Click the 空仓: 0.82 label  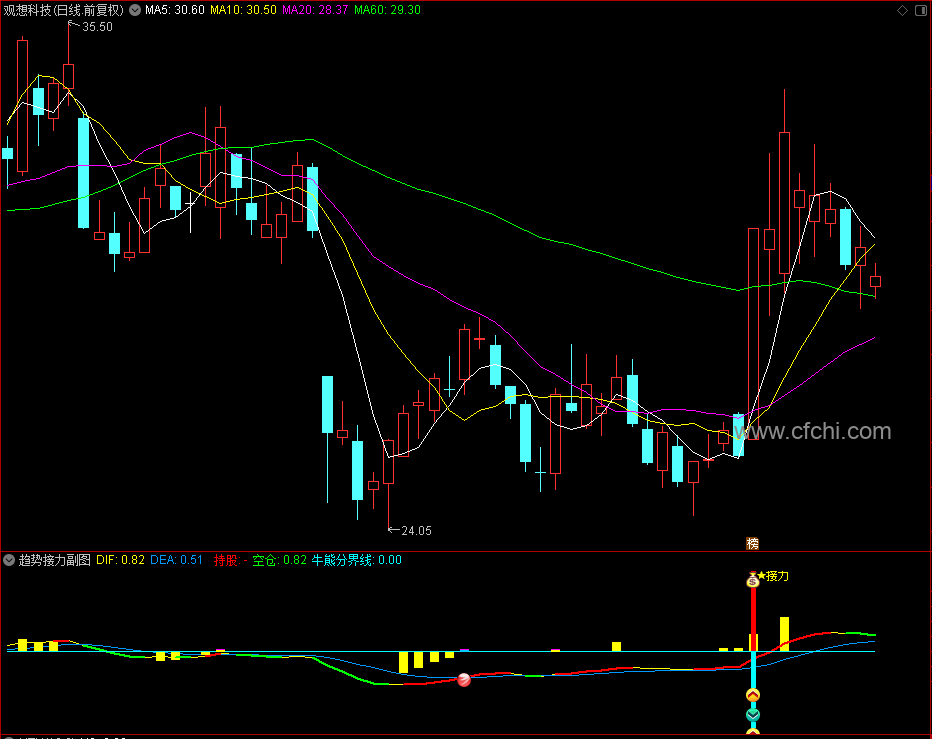click(x=279, y=560)
